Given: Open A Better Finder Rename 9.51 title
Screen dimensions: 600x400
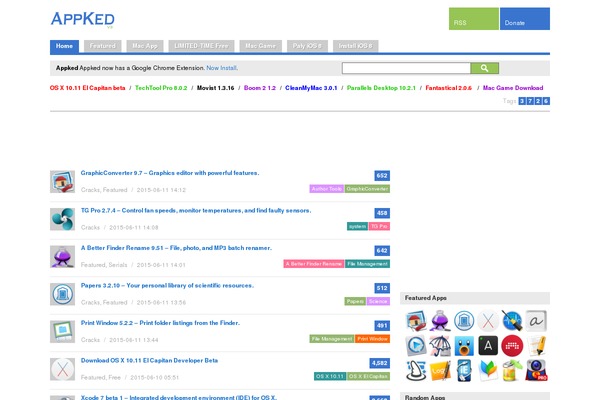Looking at the screenshot, I should (176, 248).
